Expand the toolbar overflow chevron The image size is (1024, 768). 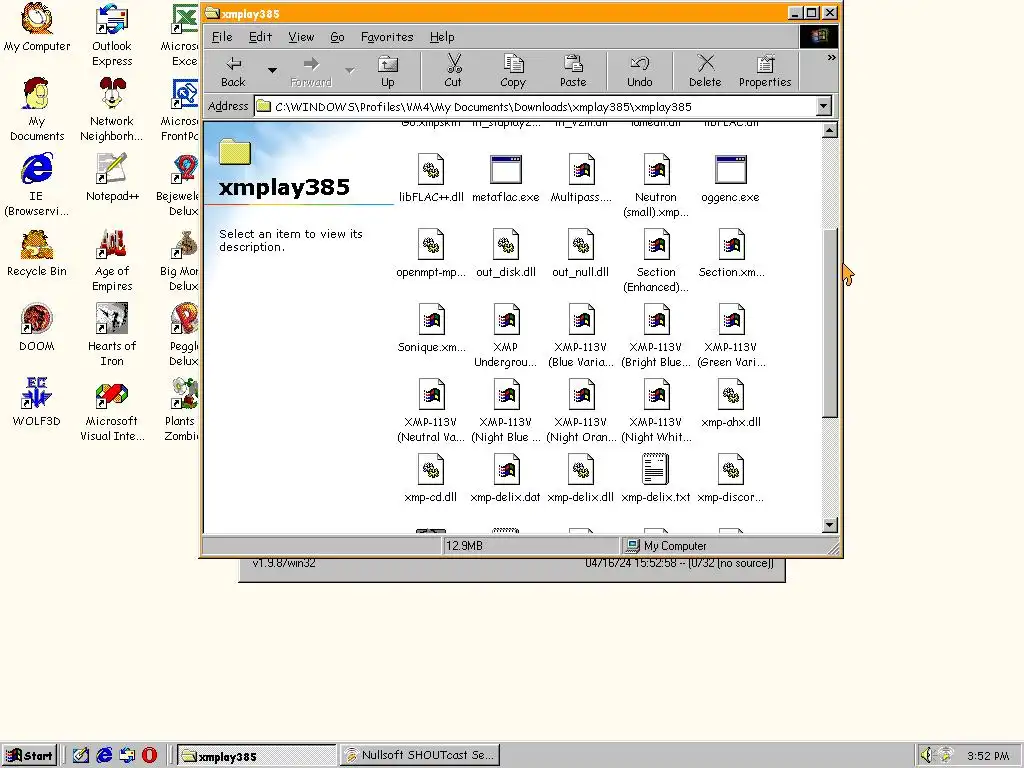(x=831, y=57)
